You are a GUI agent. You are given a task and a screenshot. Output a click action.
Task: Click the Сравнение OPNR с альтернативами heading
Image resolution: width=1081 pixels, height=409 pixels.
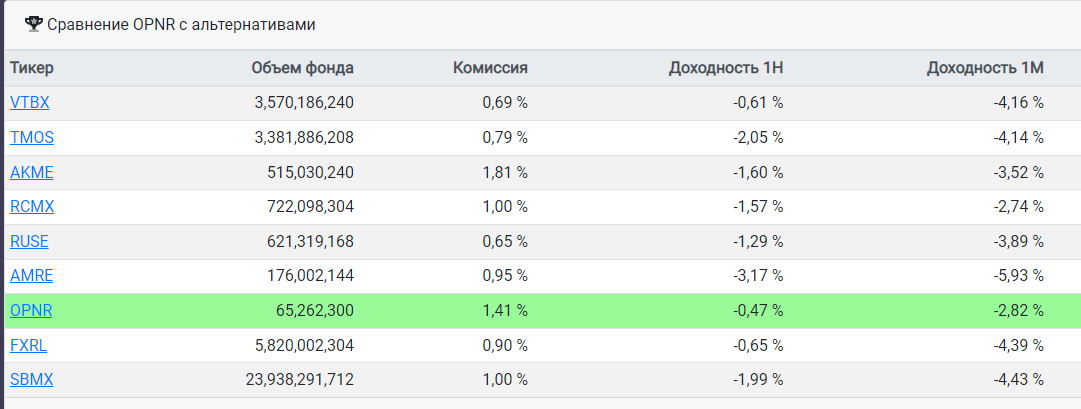click(181, 26)
